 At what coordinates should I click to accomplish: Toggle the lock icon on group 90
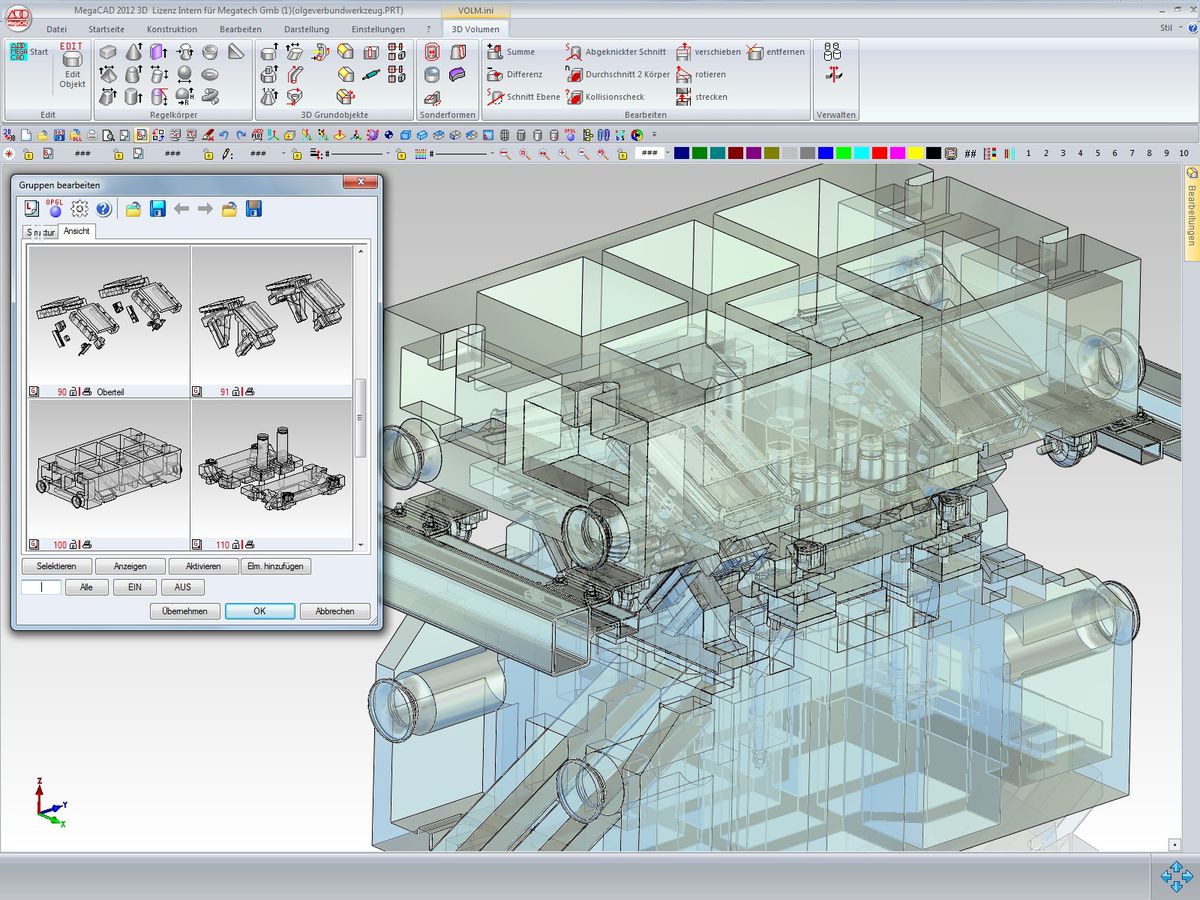click(75, 392)
